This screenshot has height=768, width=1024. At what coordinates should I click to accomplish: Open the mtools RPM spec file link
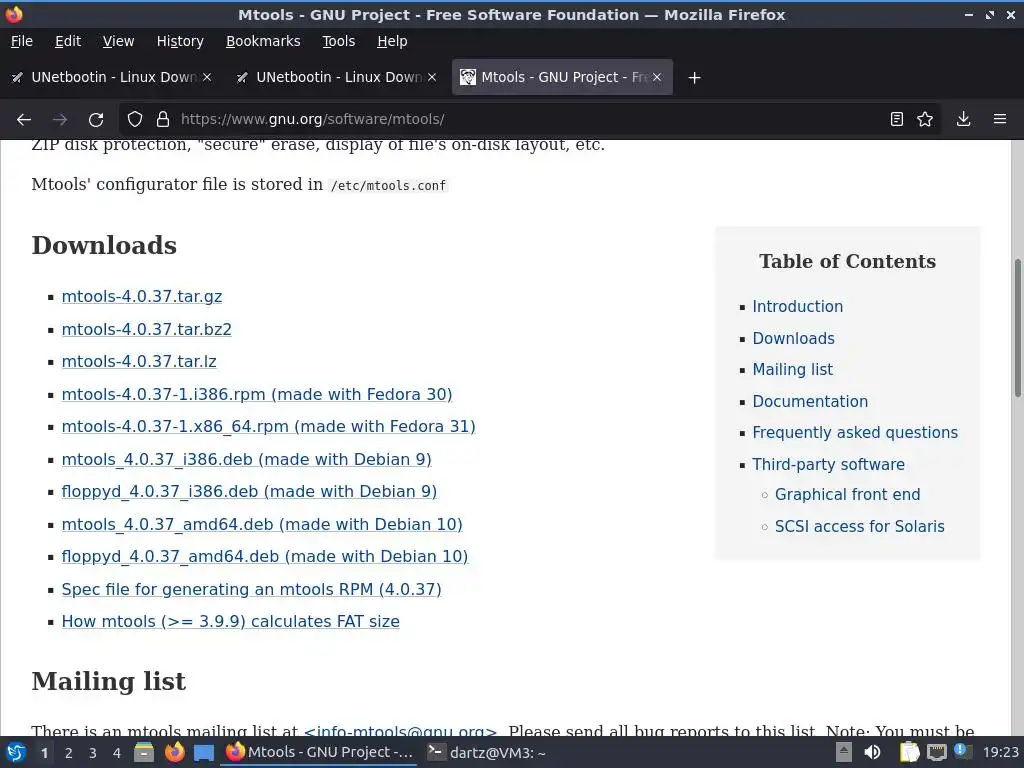[251, 589]
